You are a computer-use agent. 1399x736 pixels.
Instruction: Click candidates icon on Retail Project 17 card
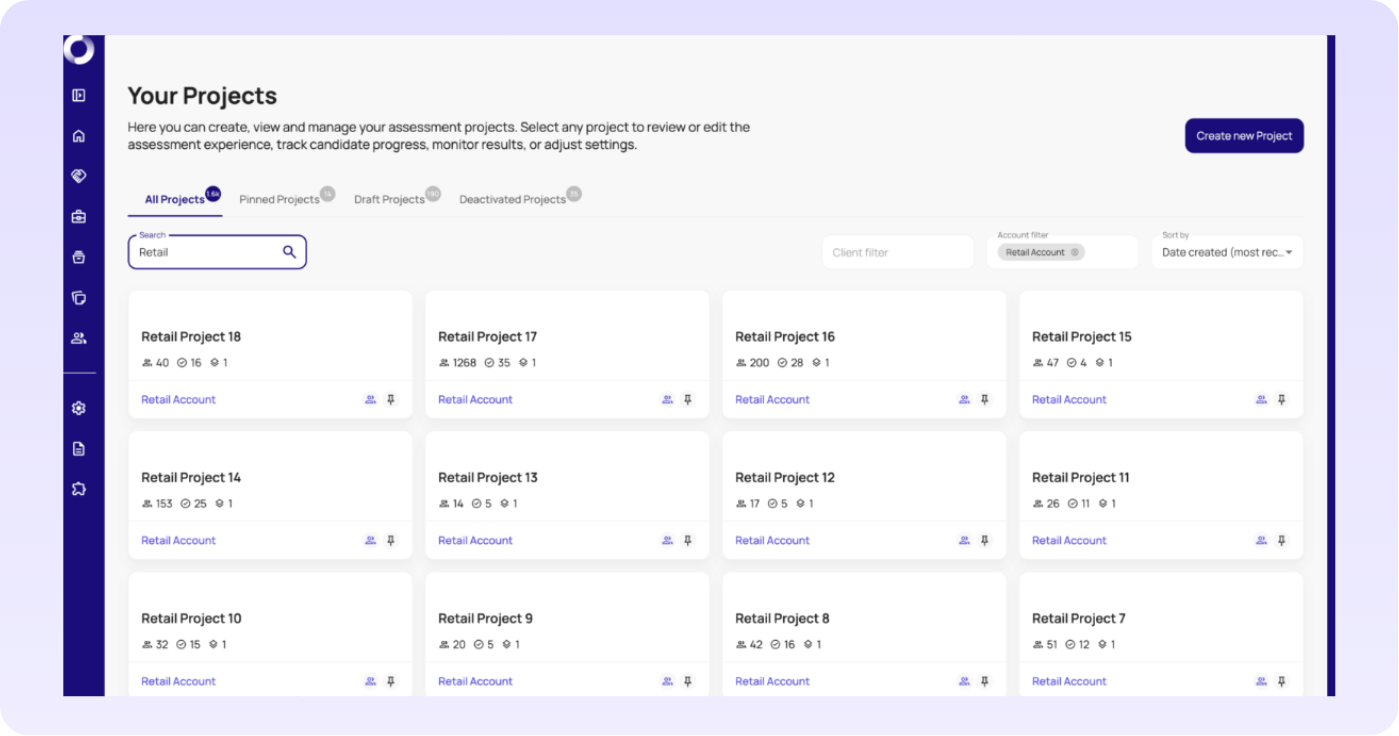click(x=667, y=400)
